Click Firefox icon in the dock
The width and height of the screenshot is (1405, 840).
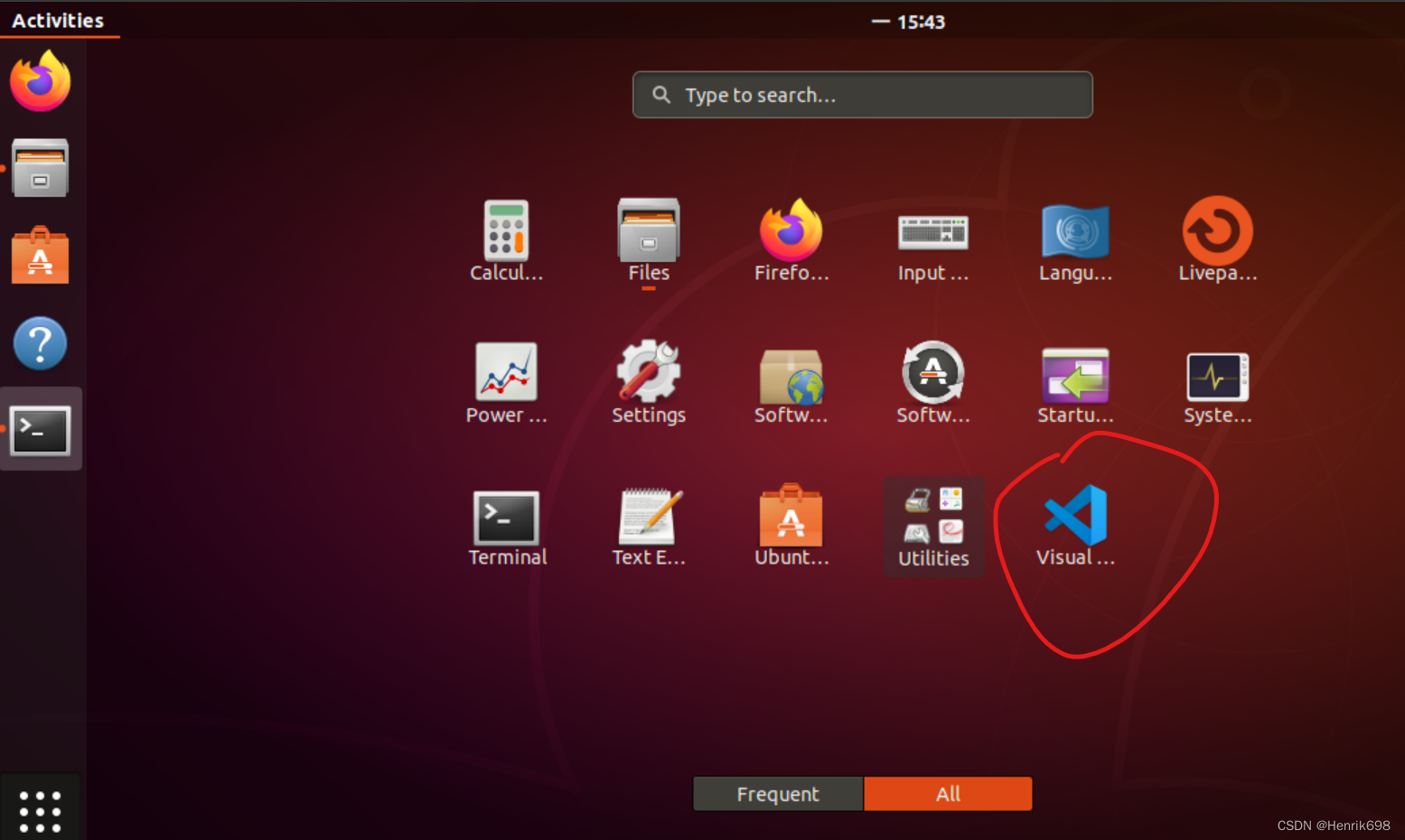point(40,81)
